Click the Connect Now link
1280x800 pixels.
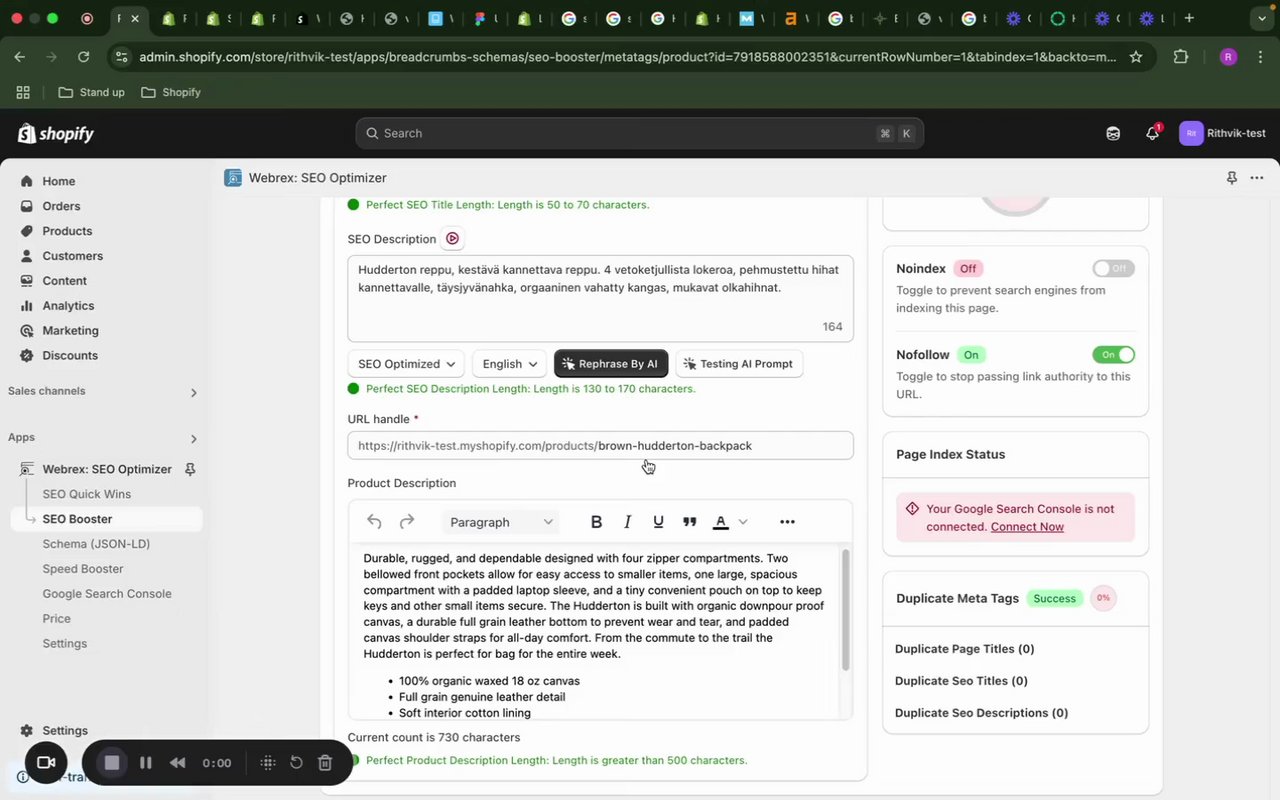1027,527
